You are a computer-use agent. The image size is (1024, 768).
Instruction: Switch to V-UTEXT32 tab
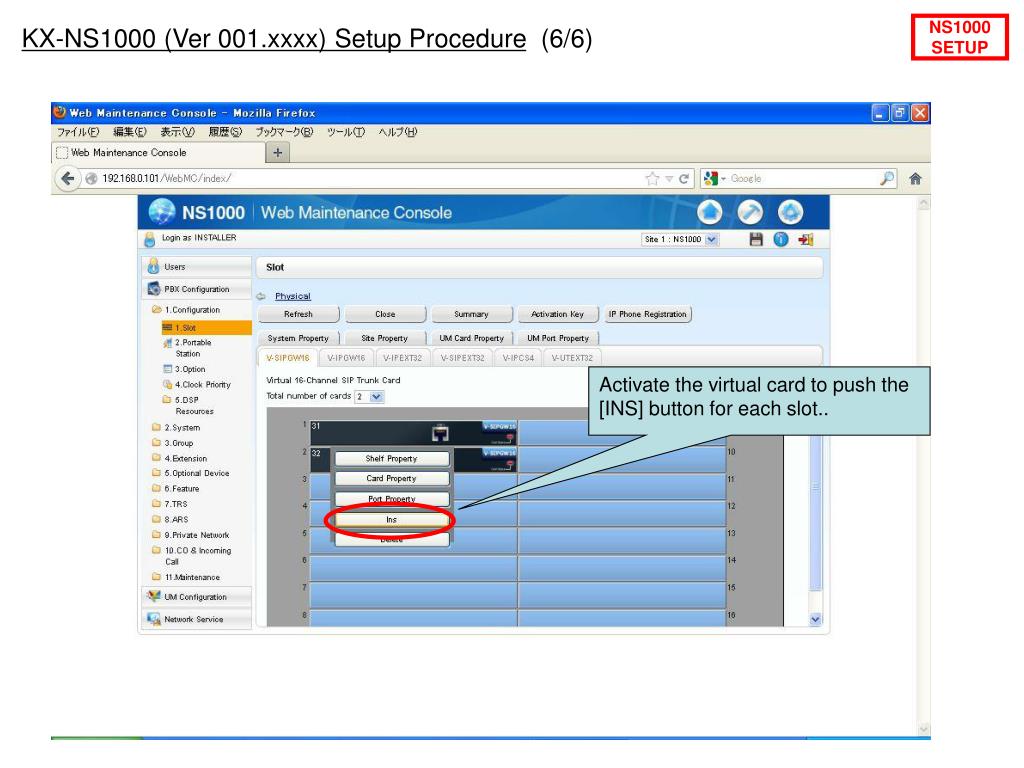572,358
